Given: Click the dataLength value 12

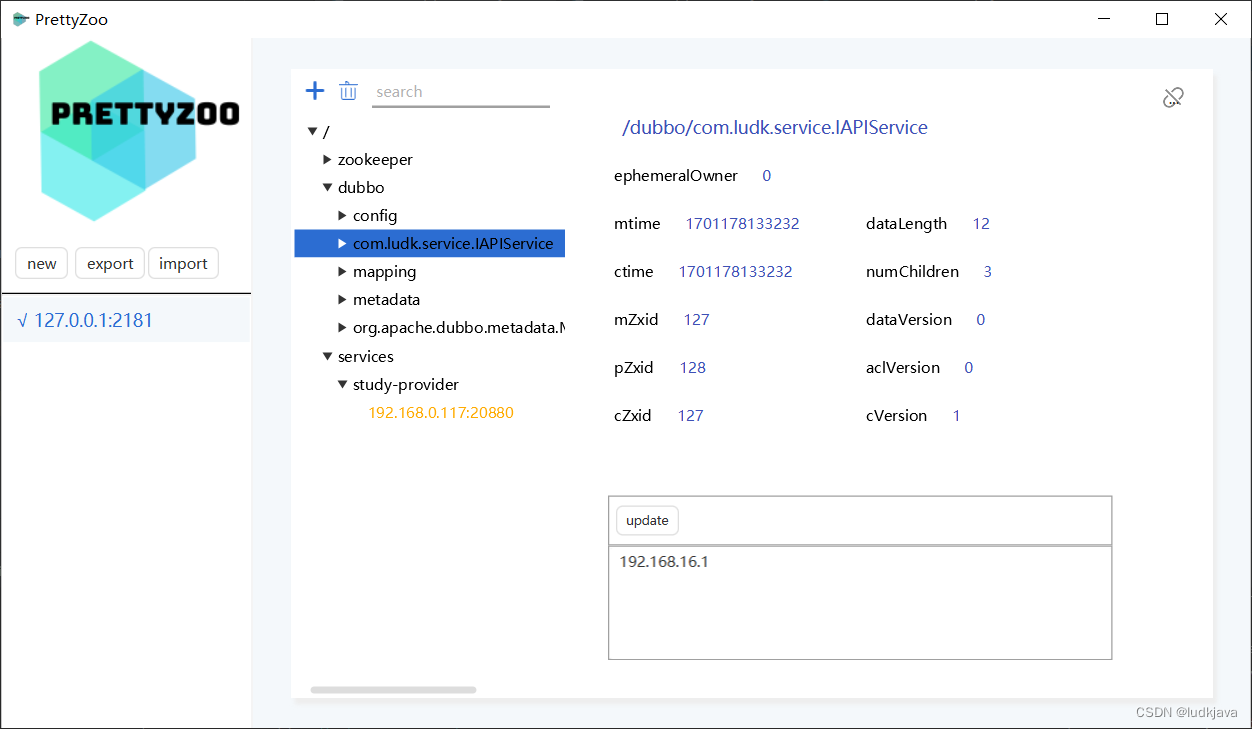Looking at the screenshot, I should (981, 223).
